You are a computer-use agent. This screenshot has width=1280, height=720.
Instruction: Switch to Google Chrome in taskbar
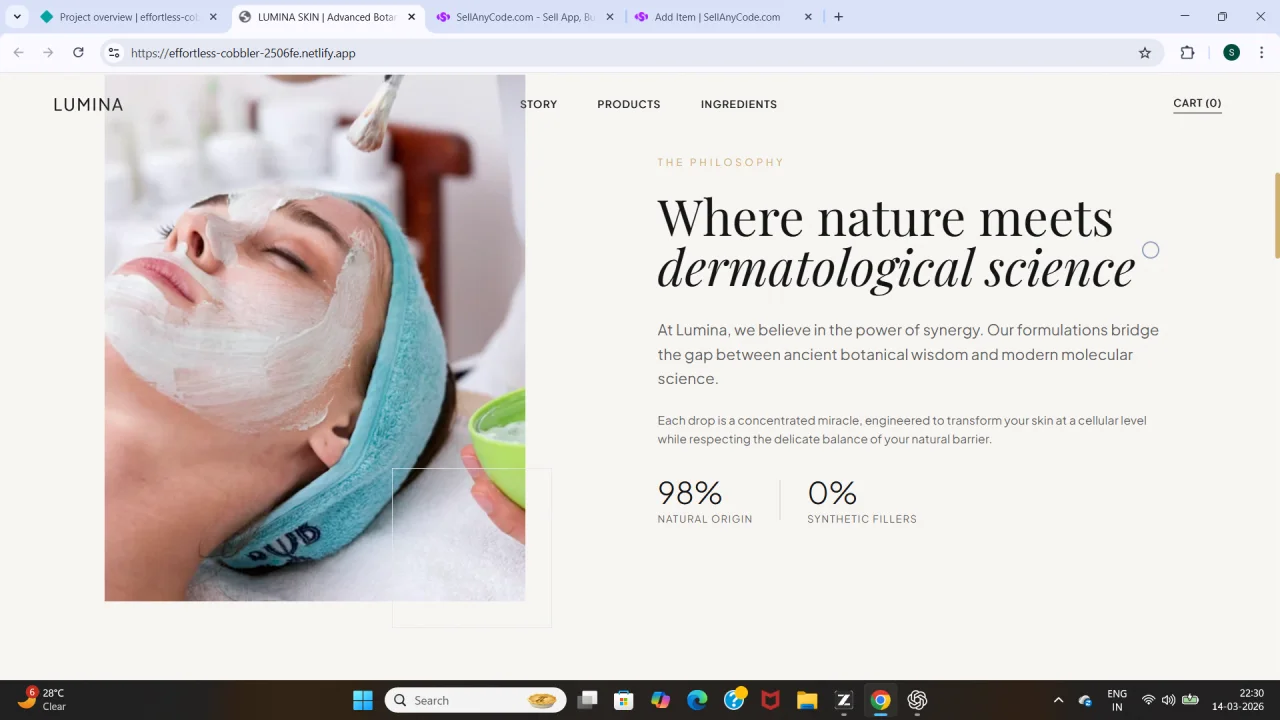880,700
